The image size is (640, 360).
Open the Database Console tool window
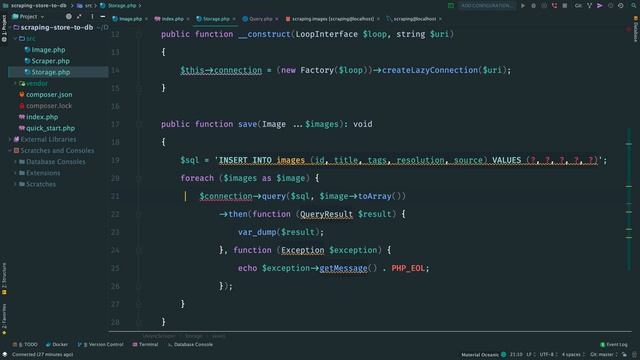(190, 344)
